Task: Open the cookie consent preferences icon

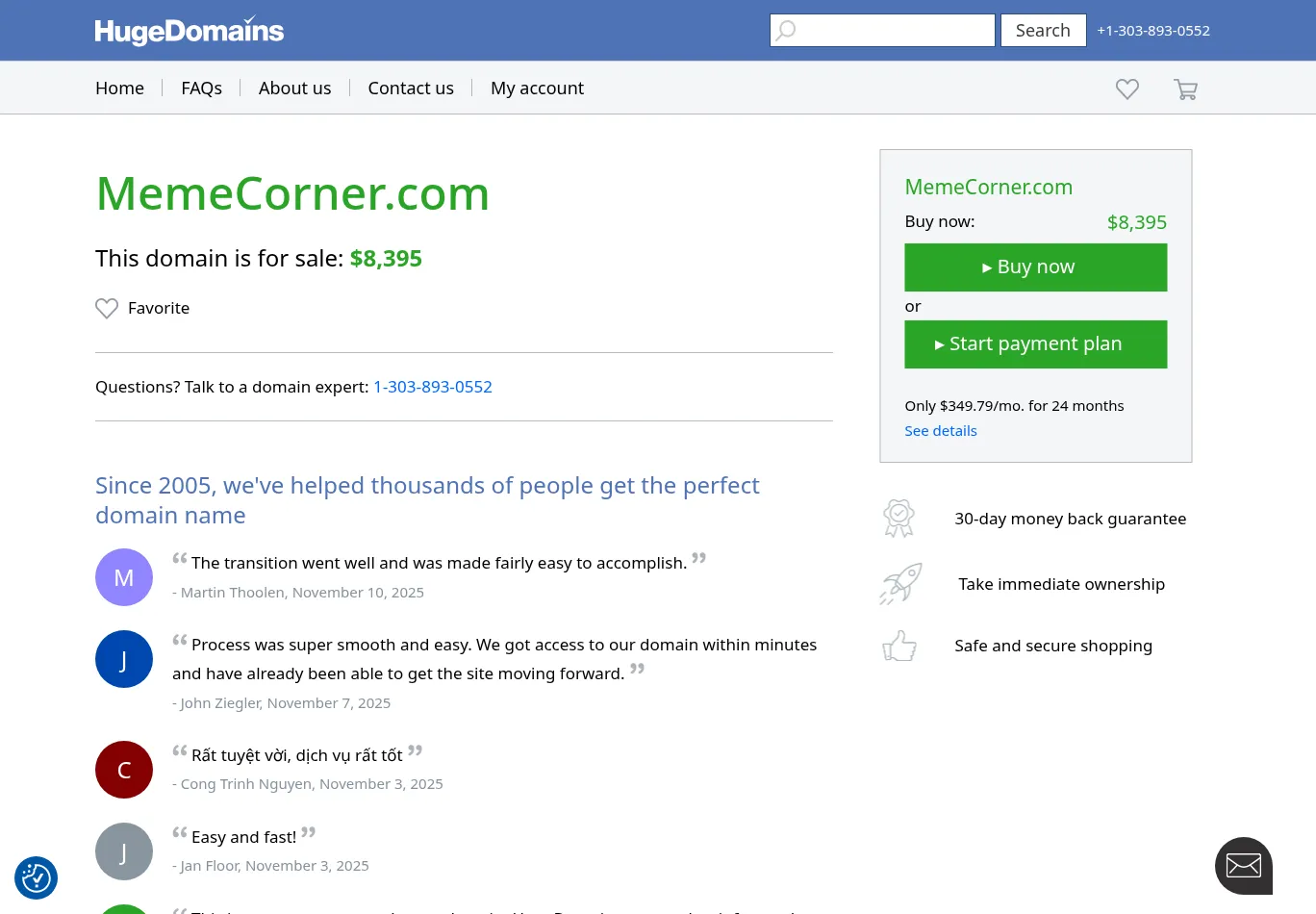Action: 37,877
